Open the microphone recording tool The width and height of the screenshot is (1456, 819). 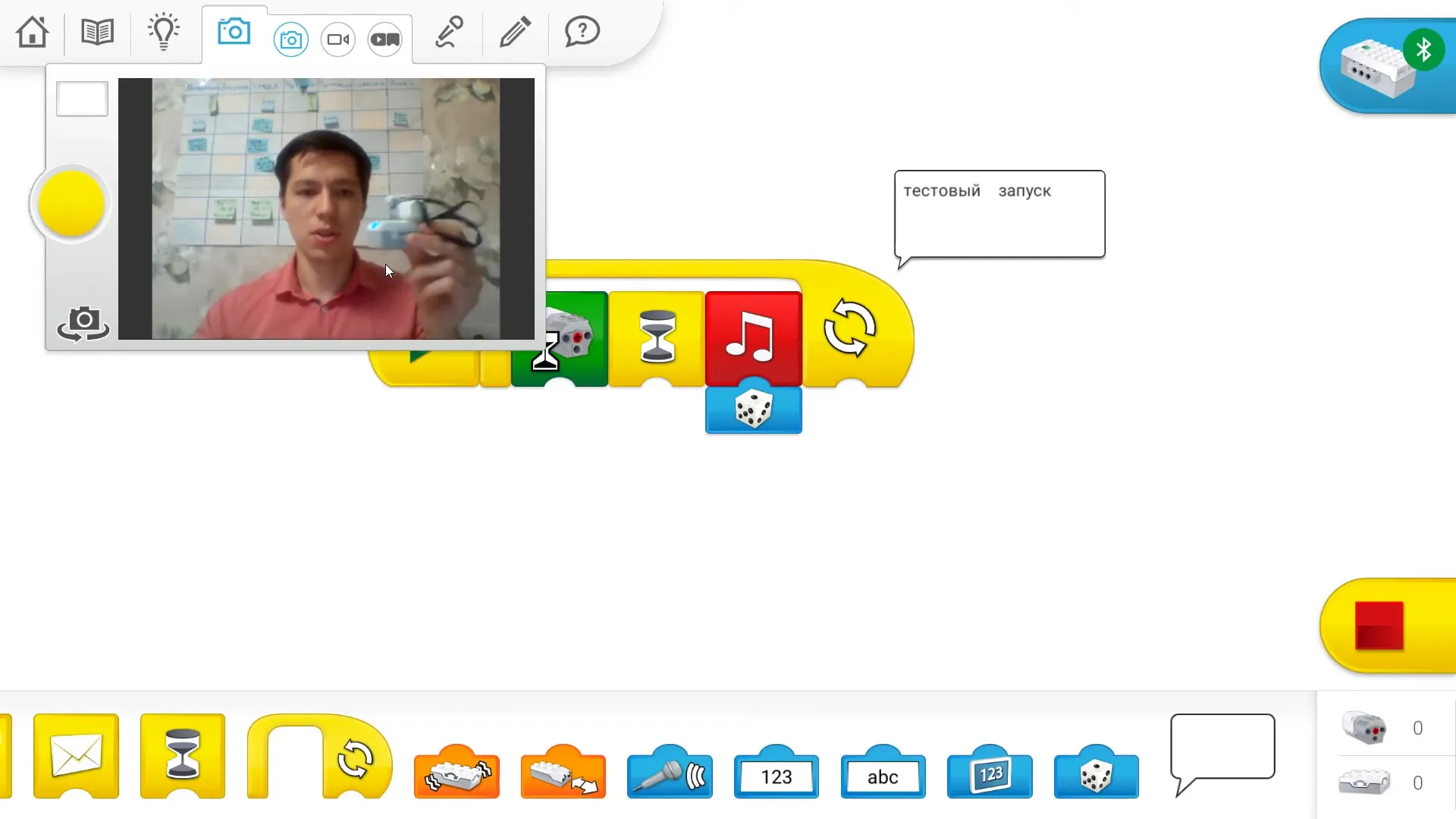pos(449,32)
